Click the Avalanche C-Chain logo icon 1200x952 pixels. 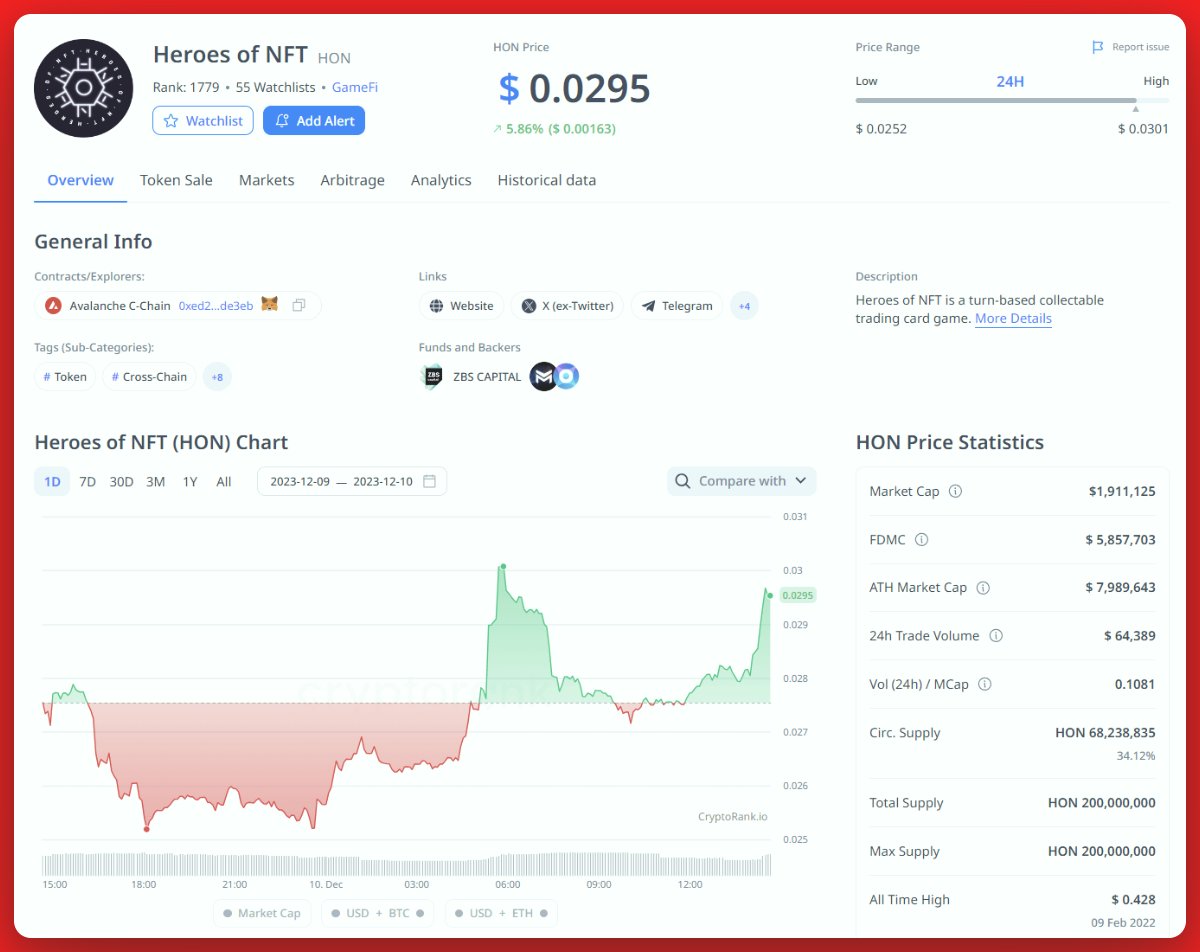52,305
